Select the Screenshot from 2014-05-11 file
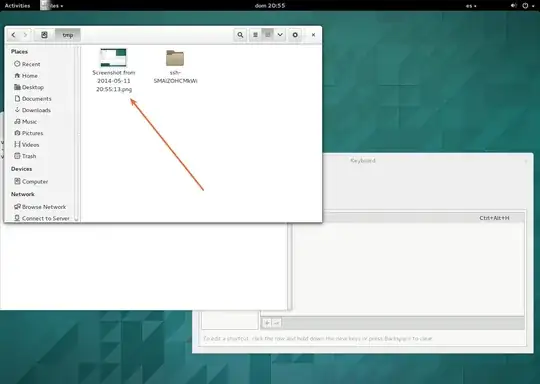The image size is (540, 384). 114,71
